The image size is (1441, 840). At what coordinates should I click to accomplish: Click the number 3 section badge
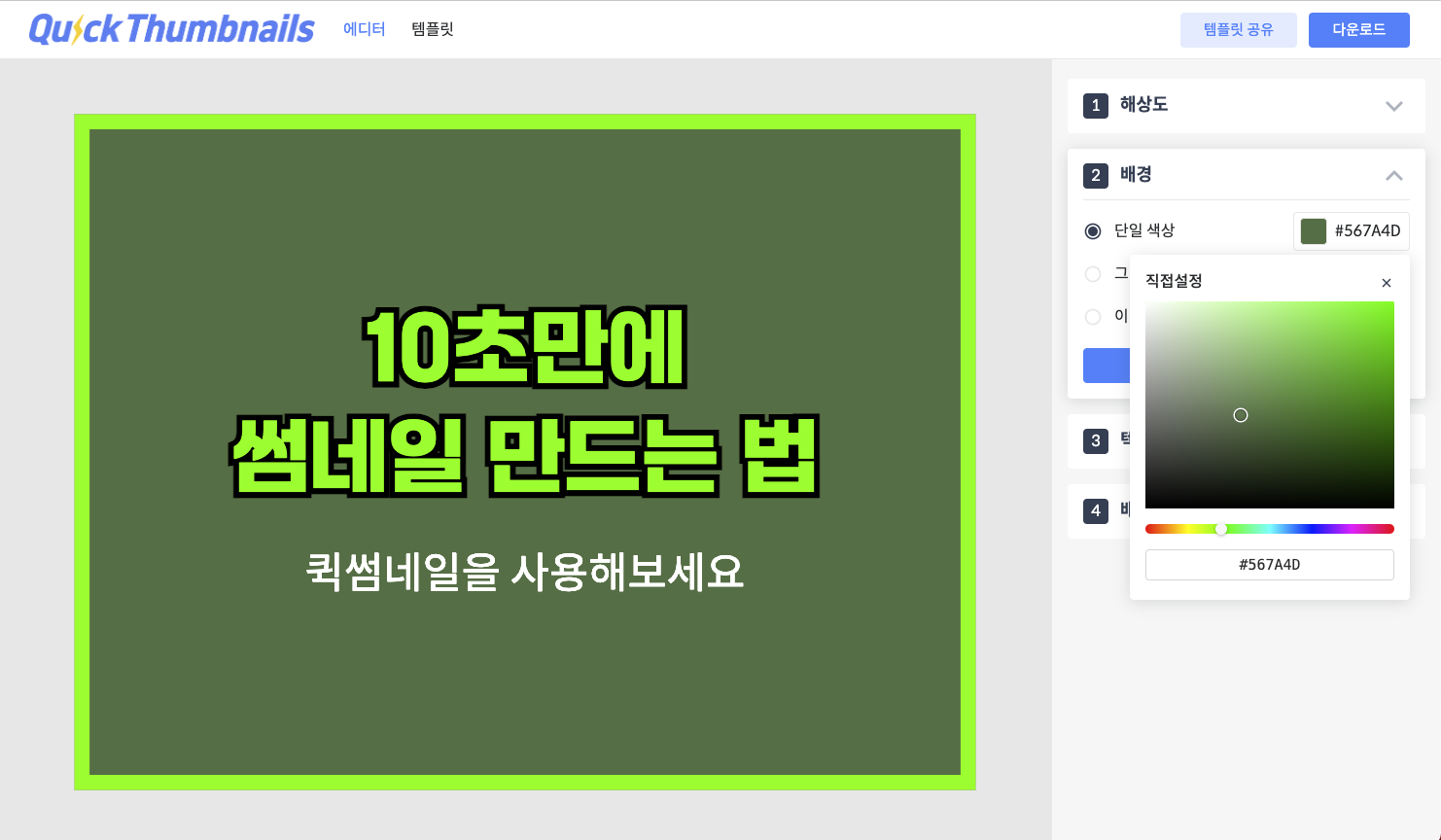(x=1096, y=440)
